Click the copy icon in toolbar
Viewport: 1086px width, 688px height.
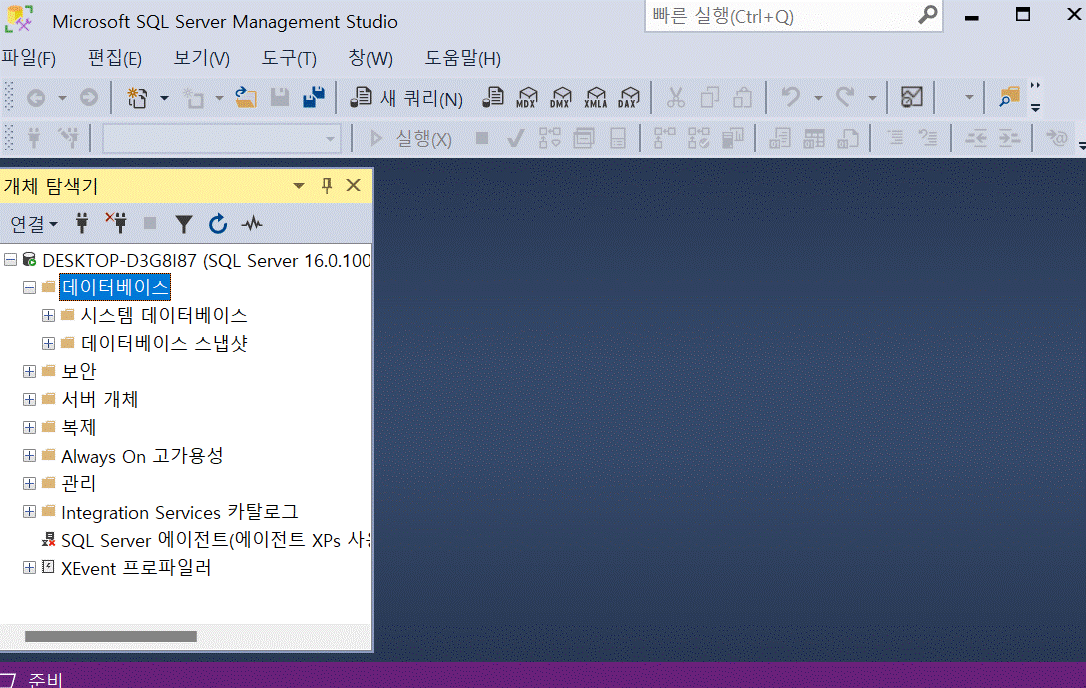pos(709,98)
